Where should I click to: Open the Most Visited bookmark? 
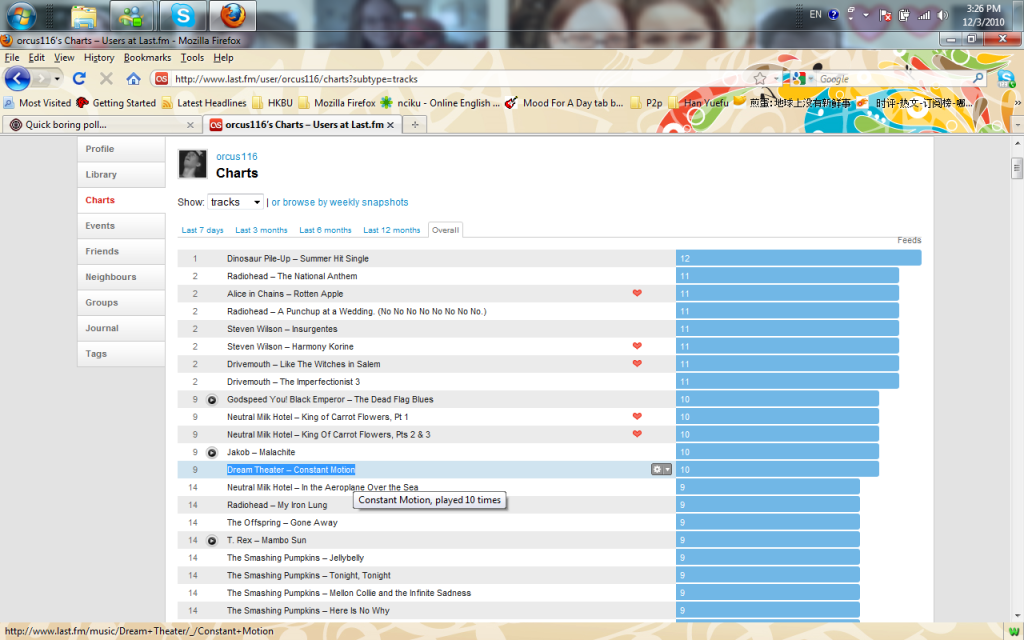(x=37, y=103)
